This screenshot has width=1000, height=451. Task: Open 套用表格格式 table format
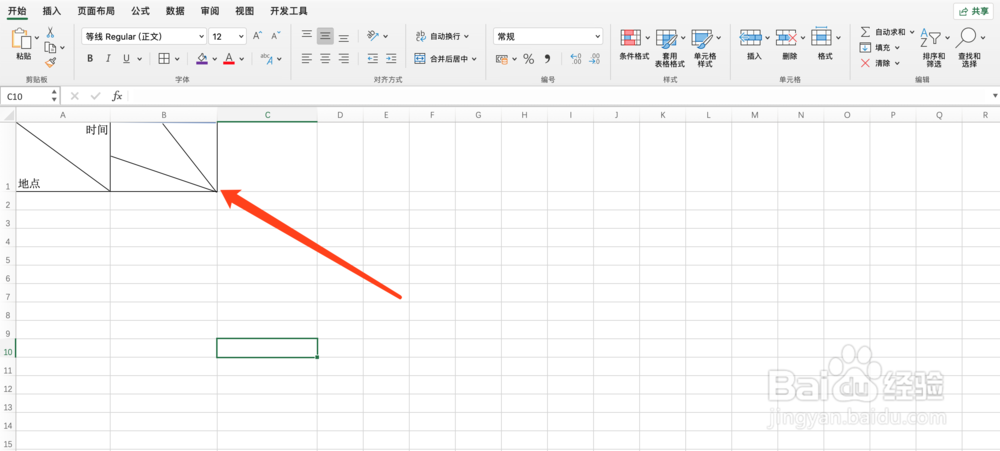point(669,48)
